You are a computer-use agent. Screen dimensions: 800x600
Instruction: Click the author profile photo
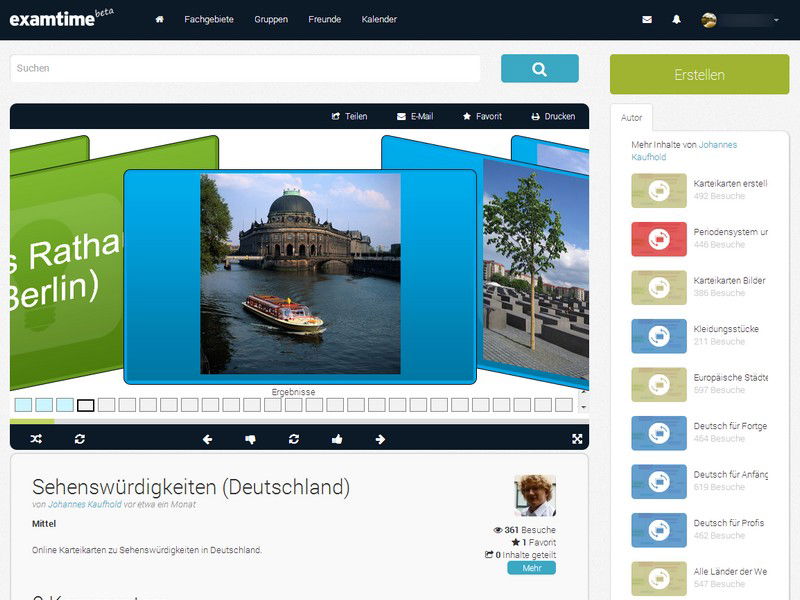(x=535, y=495)
